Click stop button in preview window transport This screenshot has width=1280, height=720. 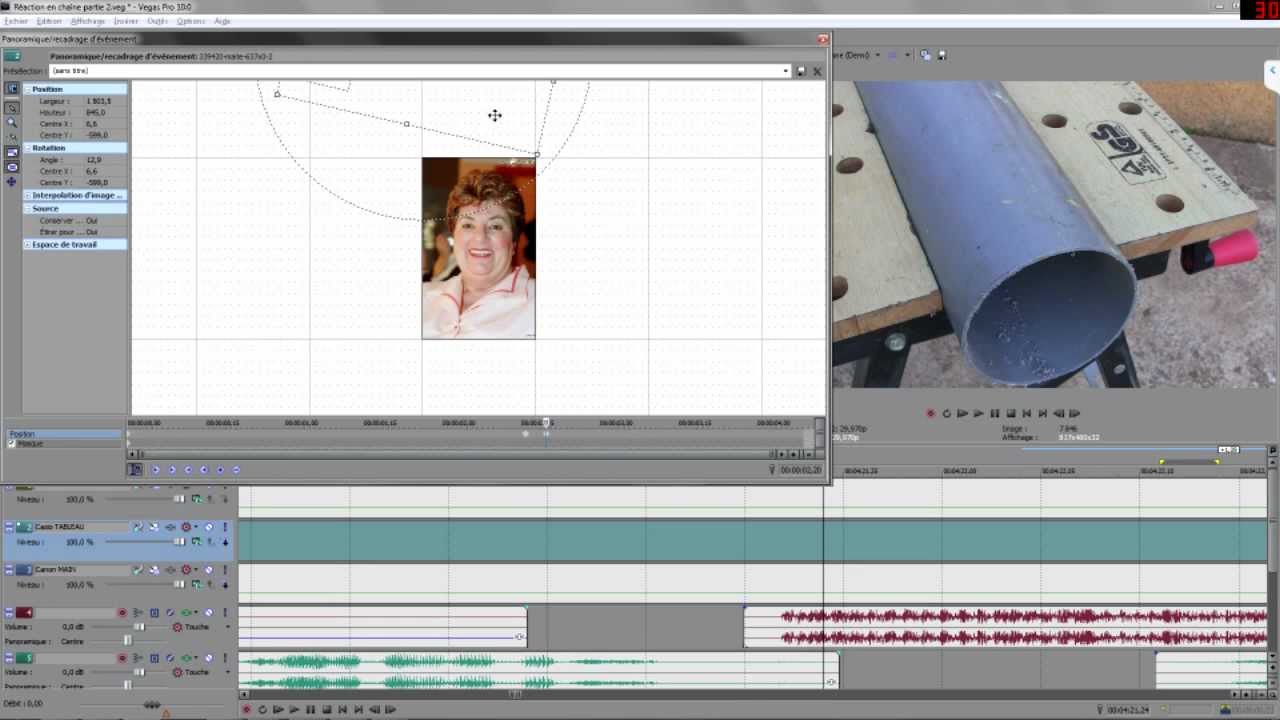1011,413
